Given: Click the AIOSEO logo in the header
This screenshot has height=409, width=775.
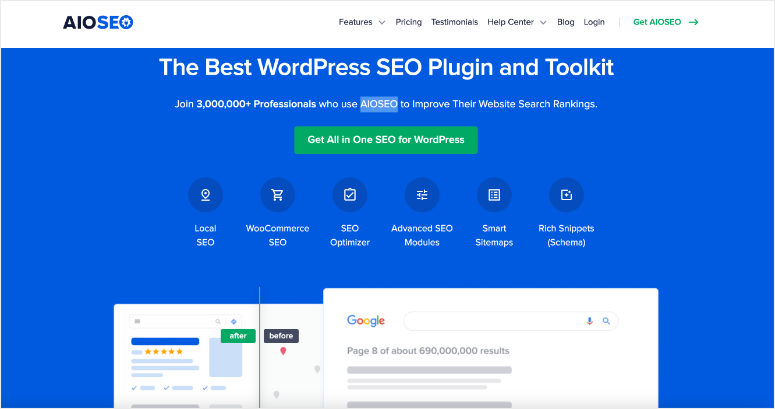Looking at the screenshot, I should (x=98, y=22).
